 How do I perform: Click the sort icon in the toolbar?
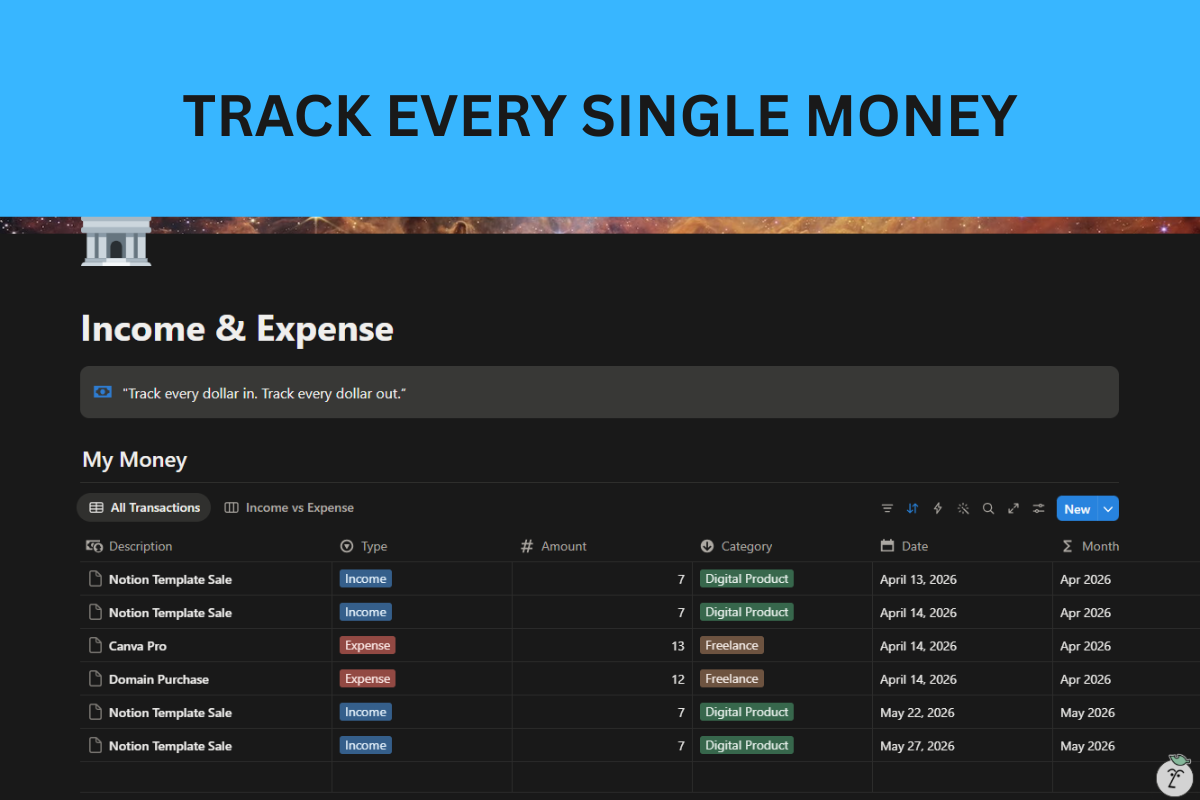point(912,508)
